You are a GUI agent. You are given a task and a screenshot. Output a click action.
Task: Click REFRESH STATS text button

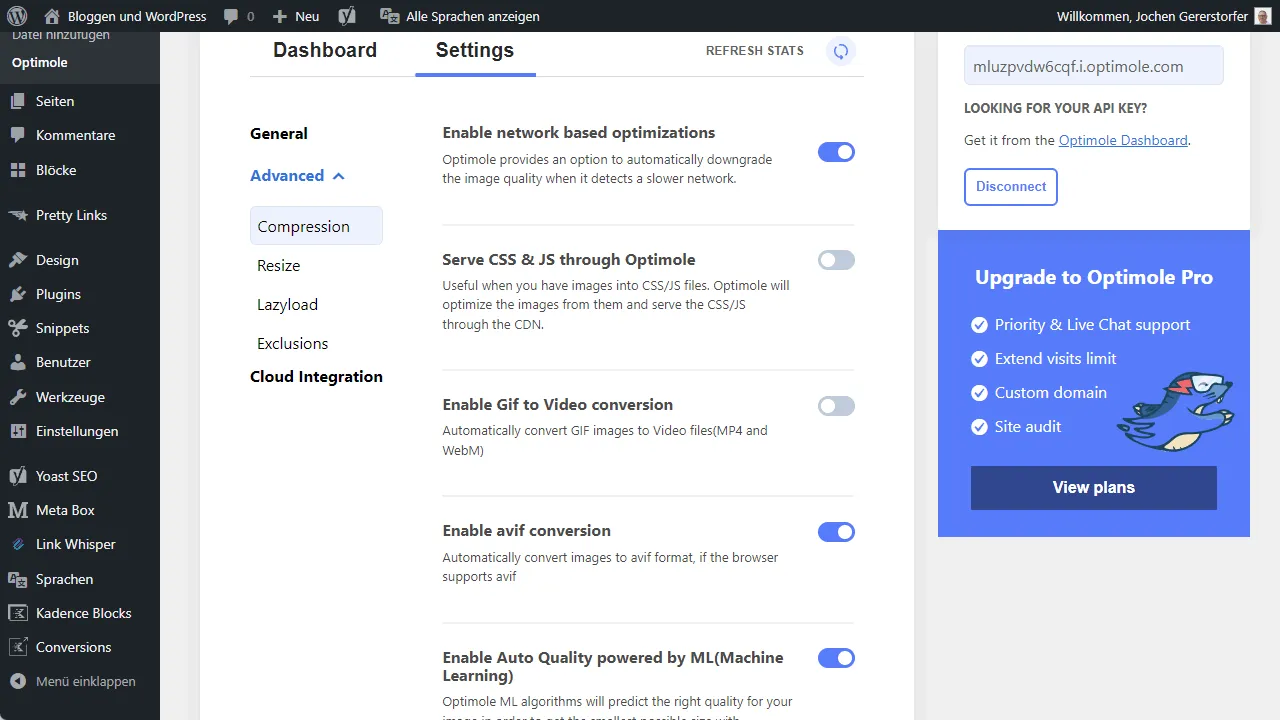pyautogui.click(x=755, y=51)
